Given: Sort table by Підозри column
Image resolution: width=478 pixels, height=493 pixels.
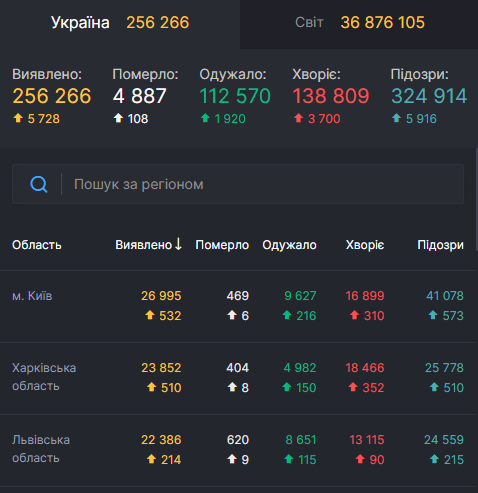Looking at the screenshot, I should pyautogui.click(x=440, y=245).
